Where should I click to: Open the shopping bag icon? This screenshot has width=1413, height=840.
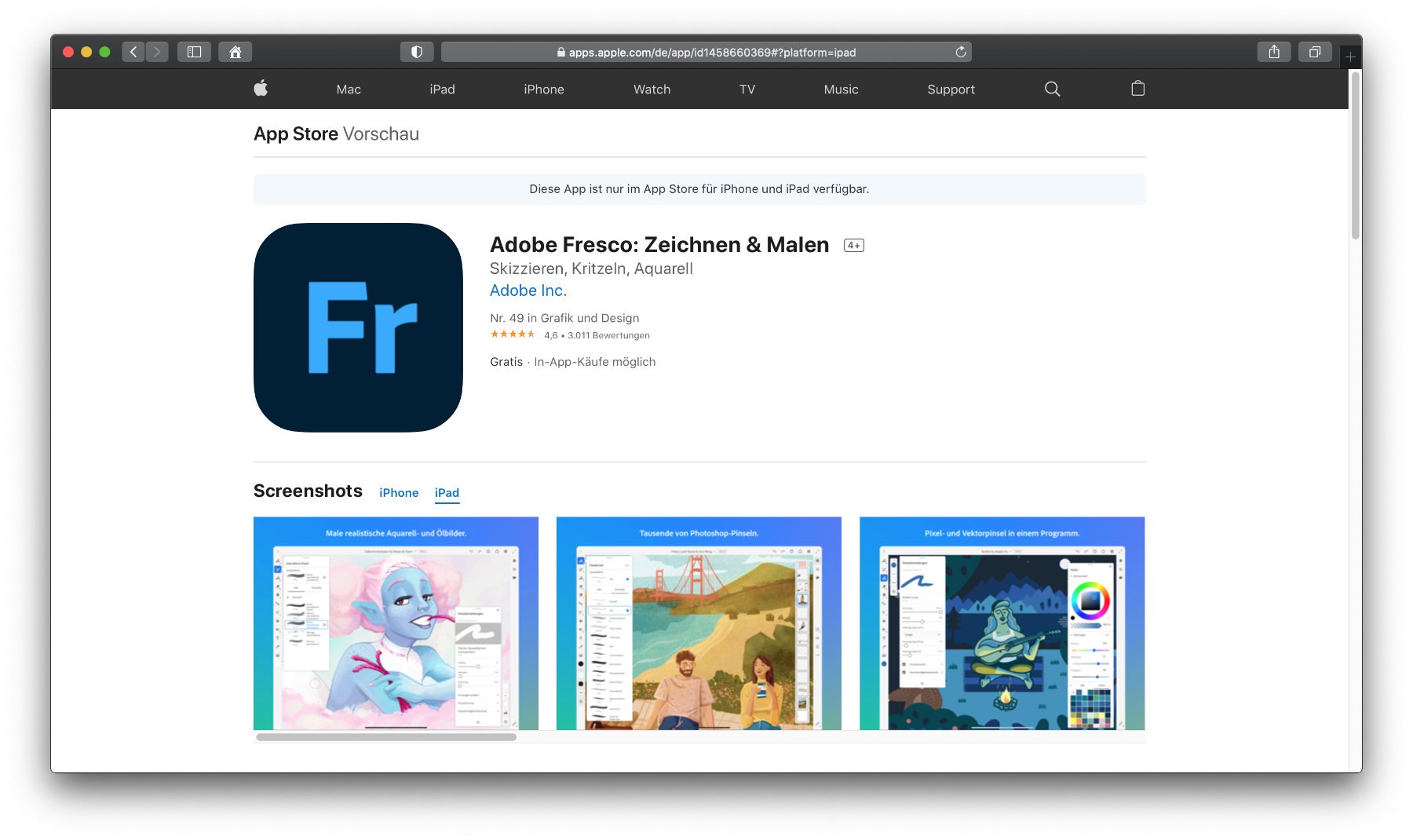point(1137,89)
